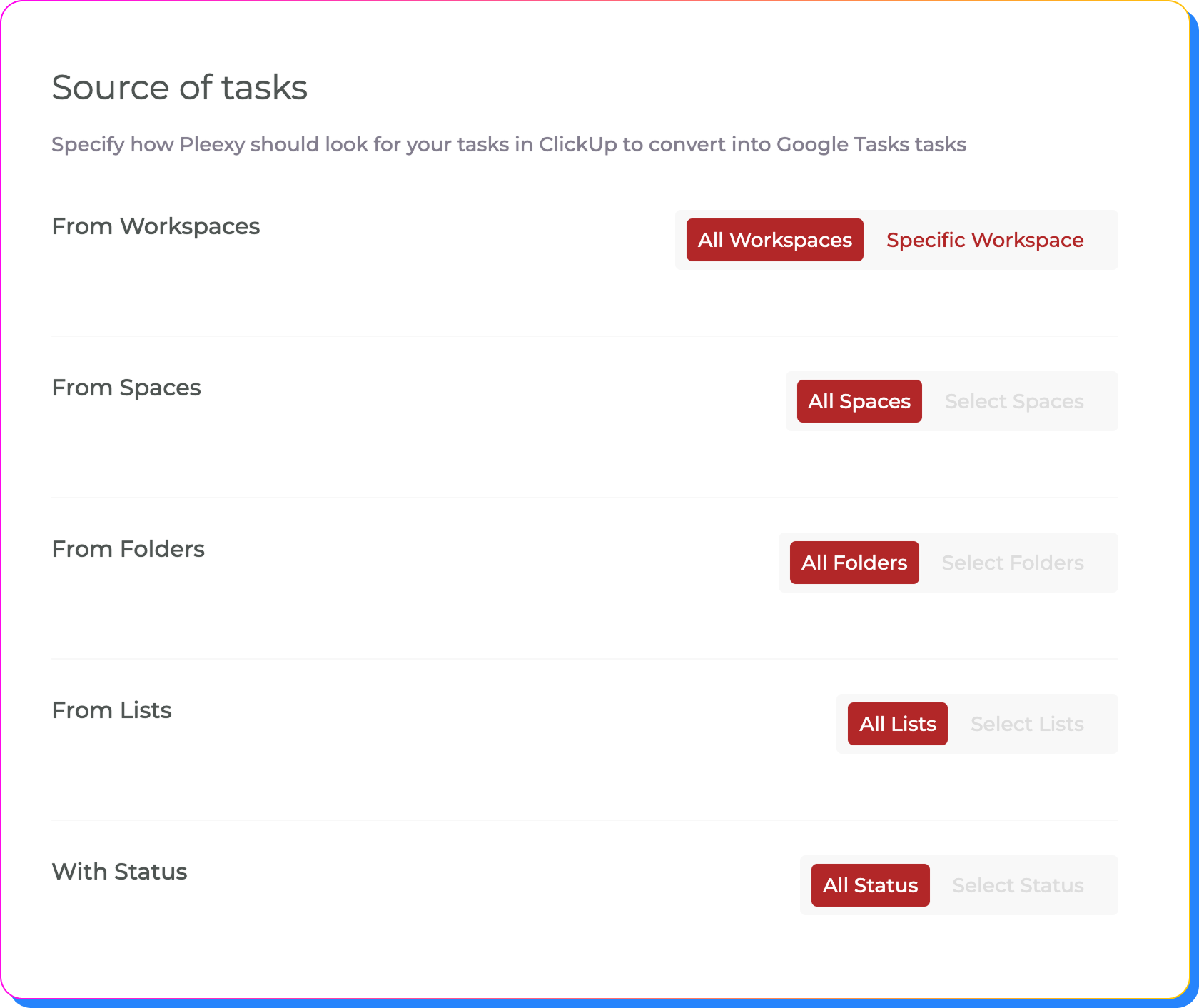Pick the Select Spaces option

pyautogui.click(x=1014, y=401)
